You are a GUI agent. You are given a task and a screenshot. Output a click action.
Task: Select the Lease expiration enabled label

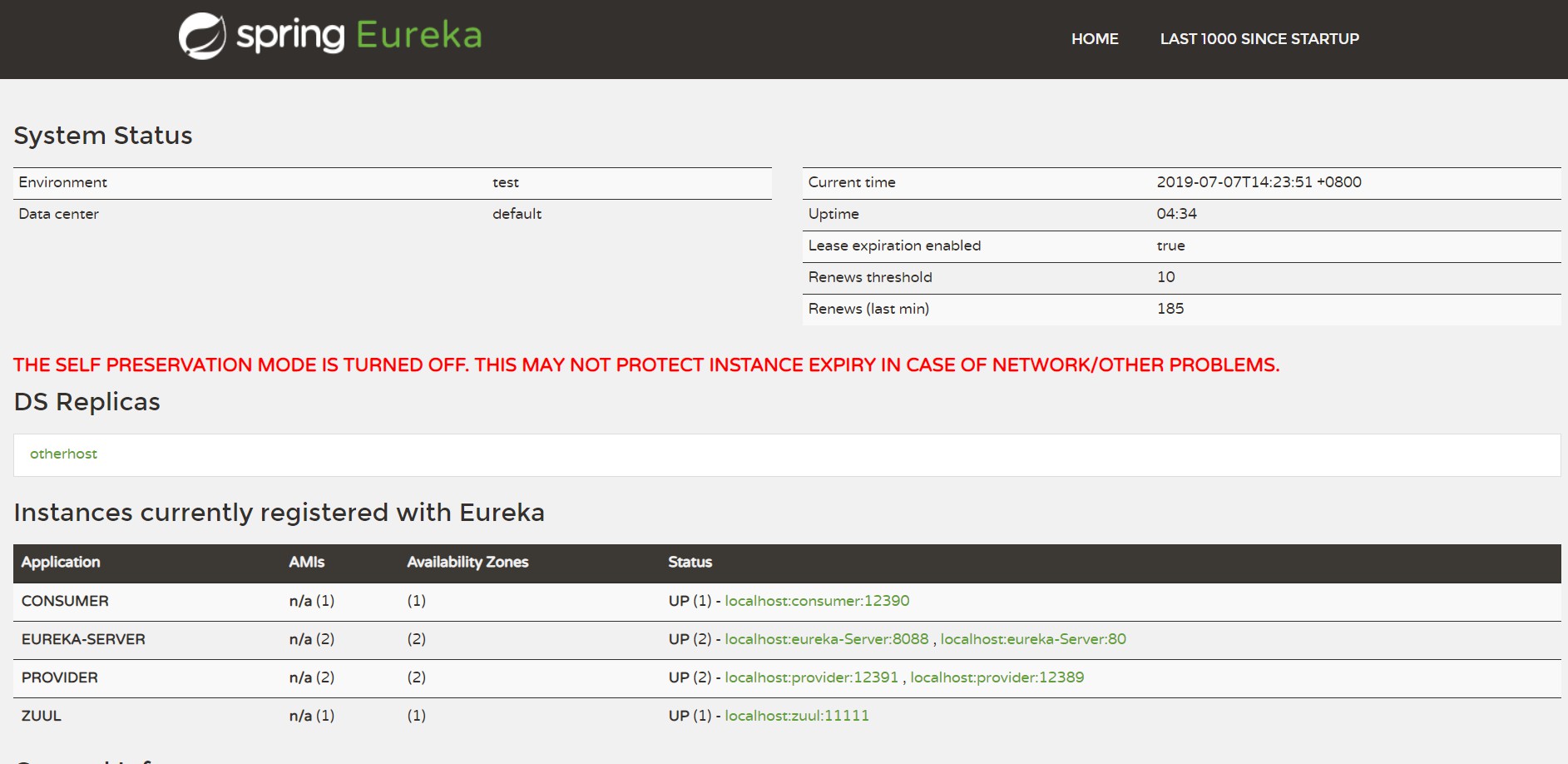tap(895, 246)
